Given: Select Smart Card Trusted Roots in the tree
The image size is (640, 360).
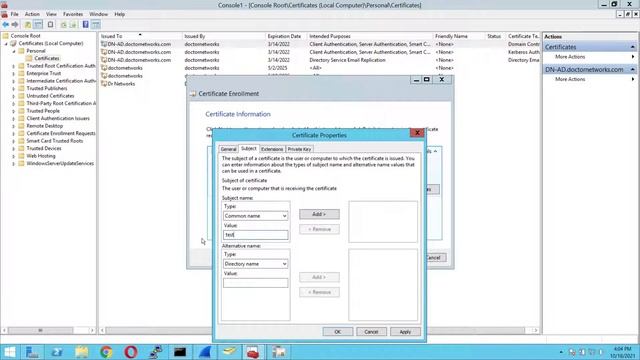Looking at the screenshot, I should click(x=55, y=141).
